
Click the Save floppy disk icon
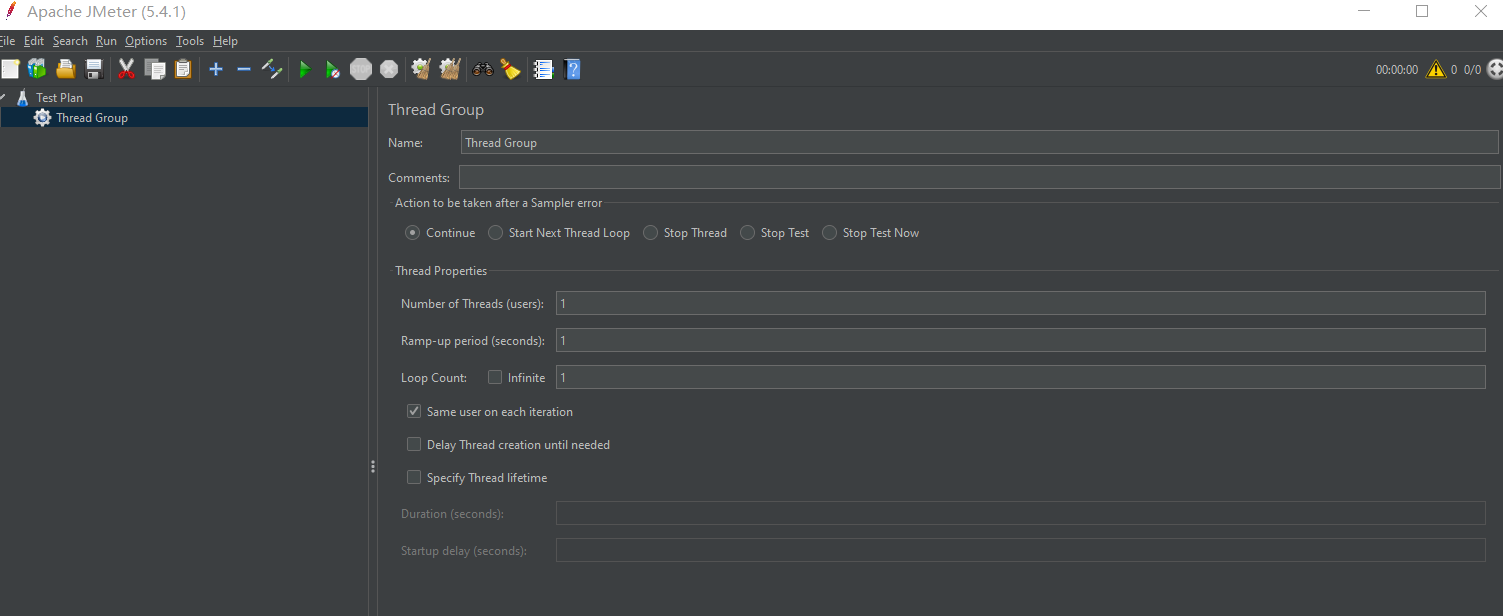[94, 69]
